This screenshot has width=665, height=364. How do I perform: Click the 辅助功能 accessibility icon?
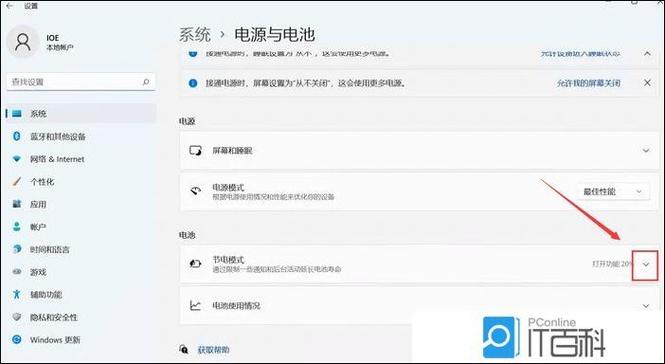tap(17, 294)
